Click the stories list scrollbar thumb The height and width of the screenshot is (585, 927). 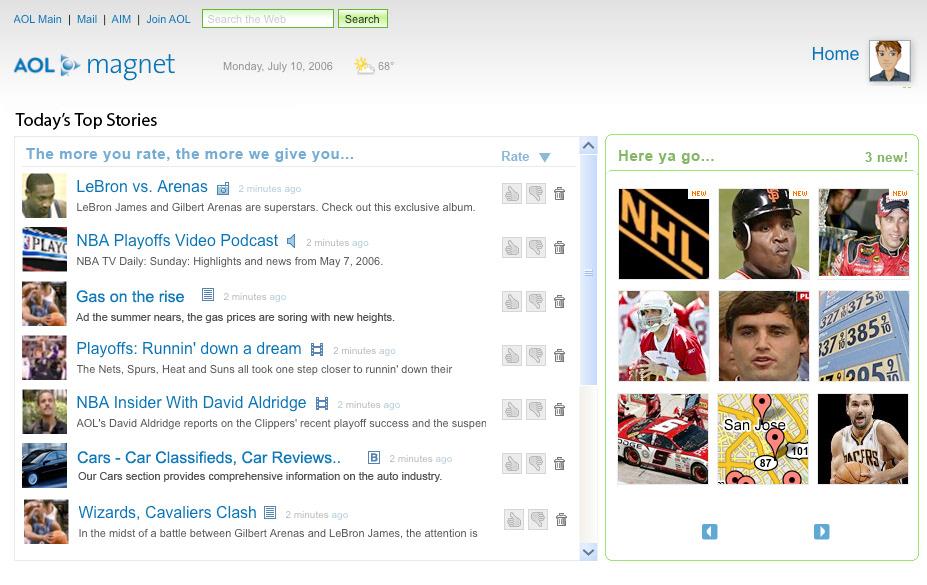588,270
